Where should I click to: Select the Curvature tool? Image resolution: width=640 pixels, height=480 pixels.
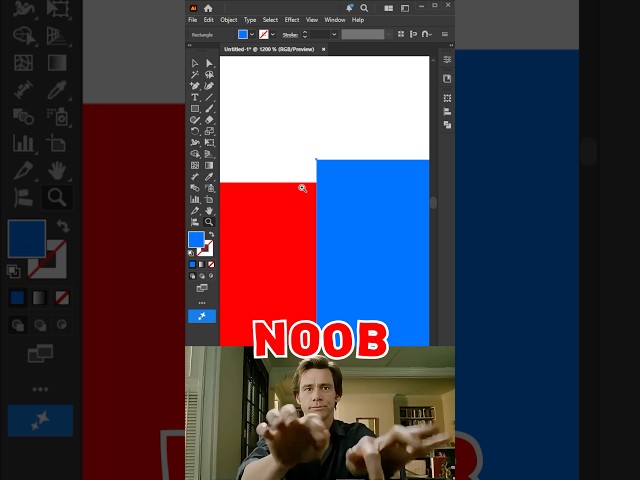[209, 86]
